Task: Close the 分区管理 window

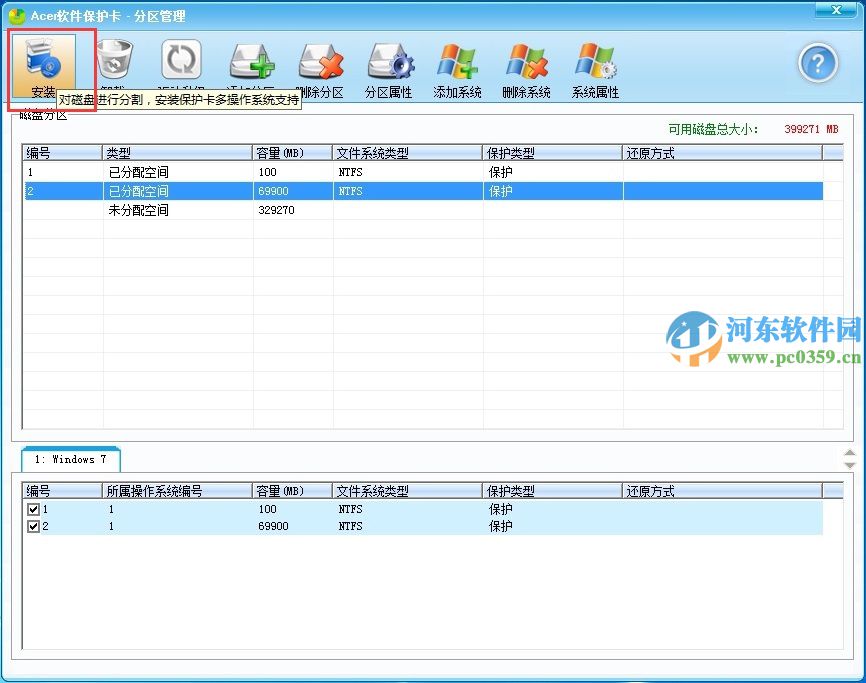Action: click(836, 9)
